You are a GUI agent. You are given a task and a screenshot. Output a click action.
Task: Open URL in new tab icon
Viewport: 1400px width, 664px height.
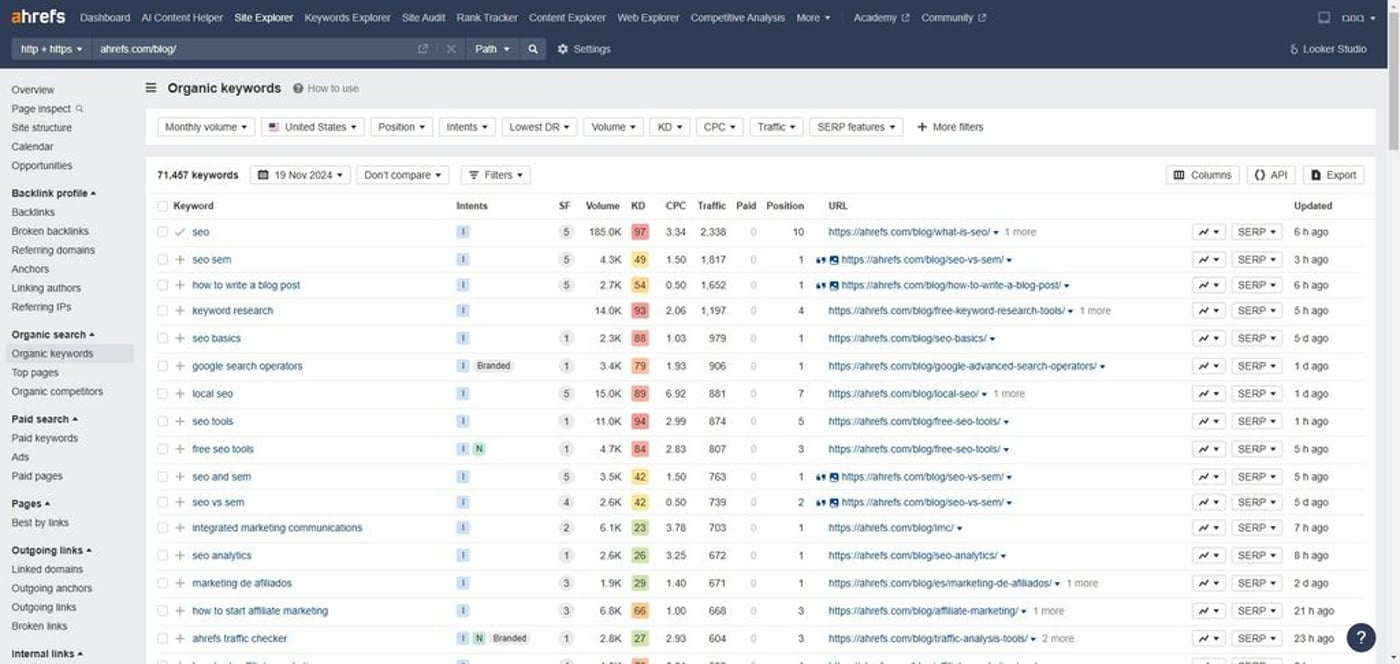click(x=423, y=49)
